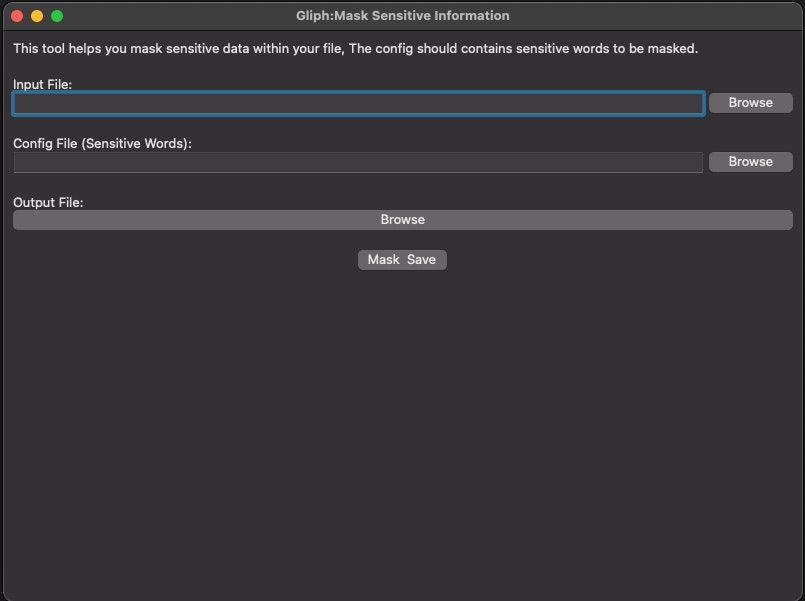This screenshot has height=601, width=805.
Task: Maximize the window using green button
Action: click(57, 16)
